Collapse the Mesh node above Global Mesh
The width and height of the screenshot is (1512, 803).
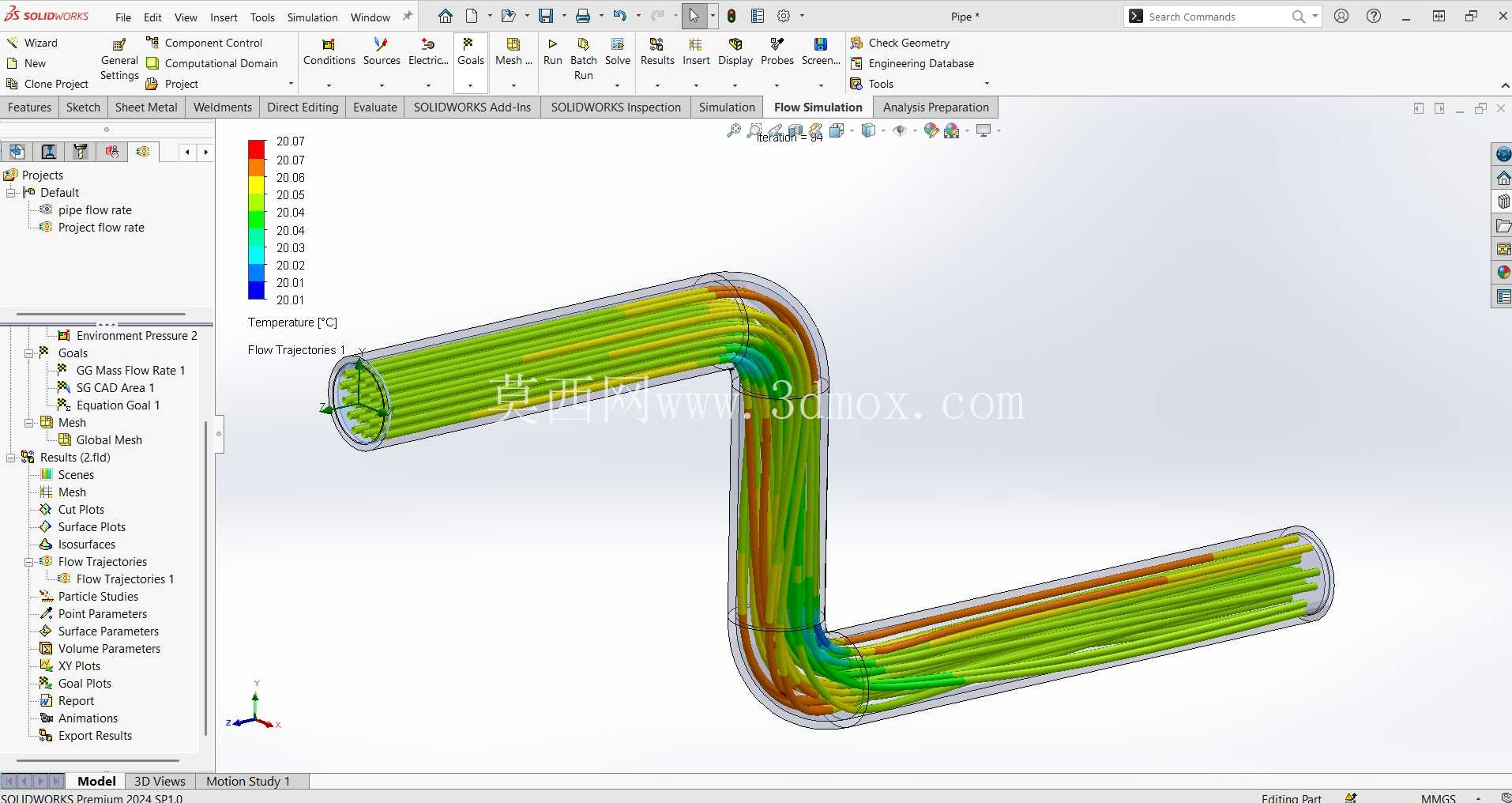[x=28, y=423]
